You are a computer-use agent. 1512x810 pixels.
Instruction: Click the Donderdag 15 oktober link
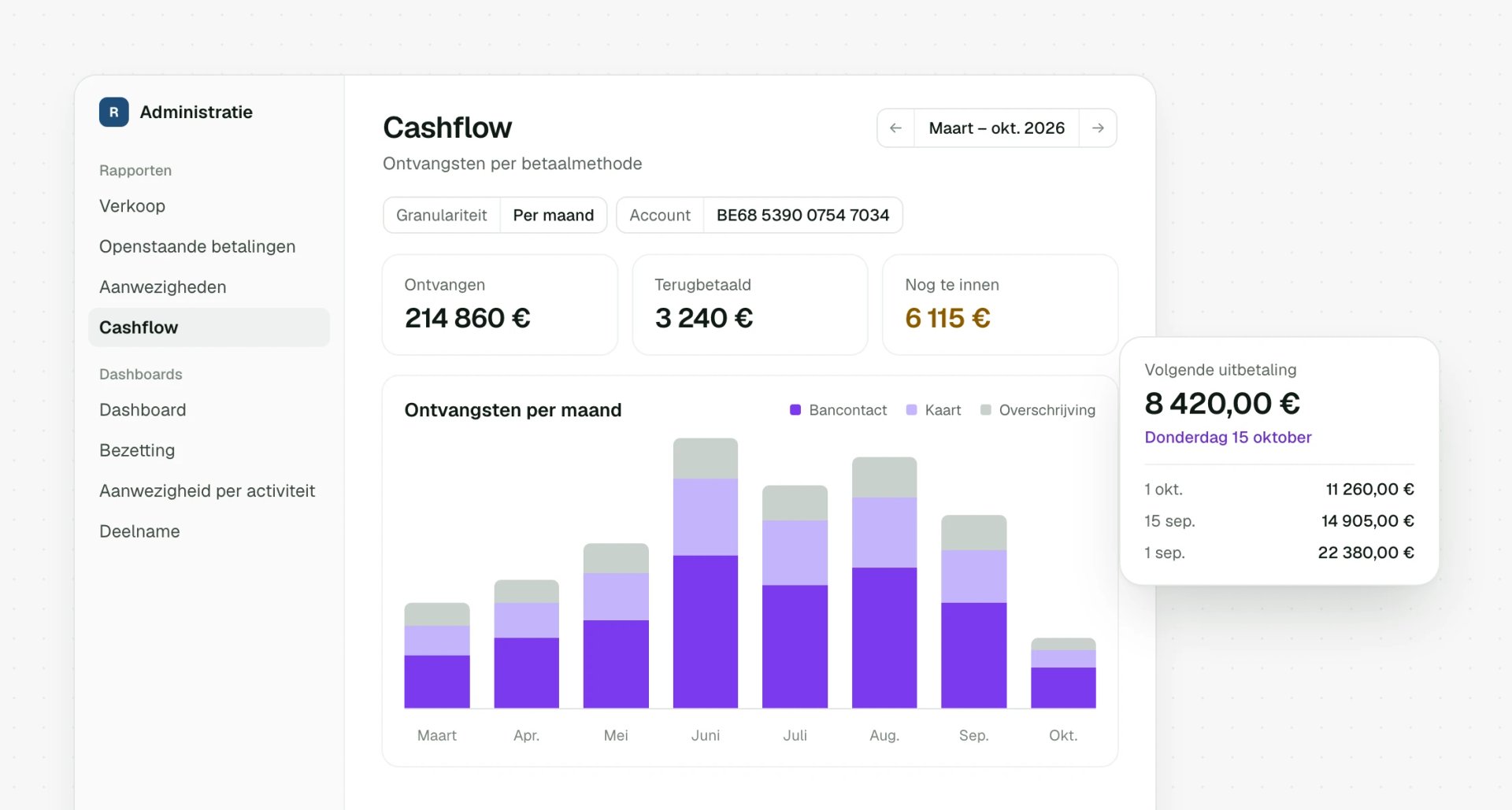coord(1228,438)
